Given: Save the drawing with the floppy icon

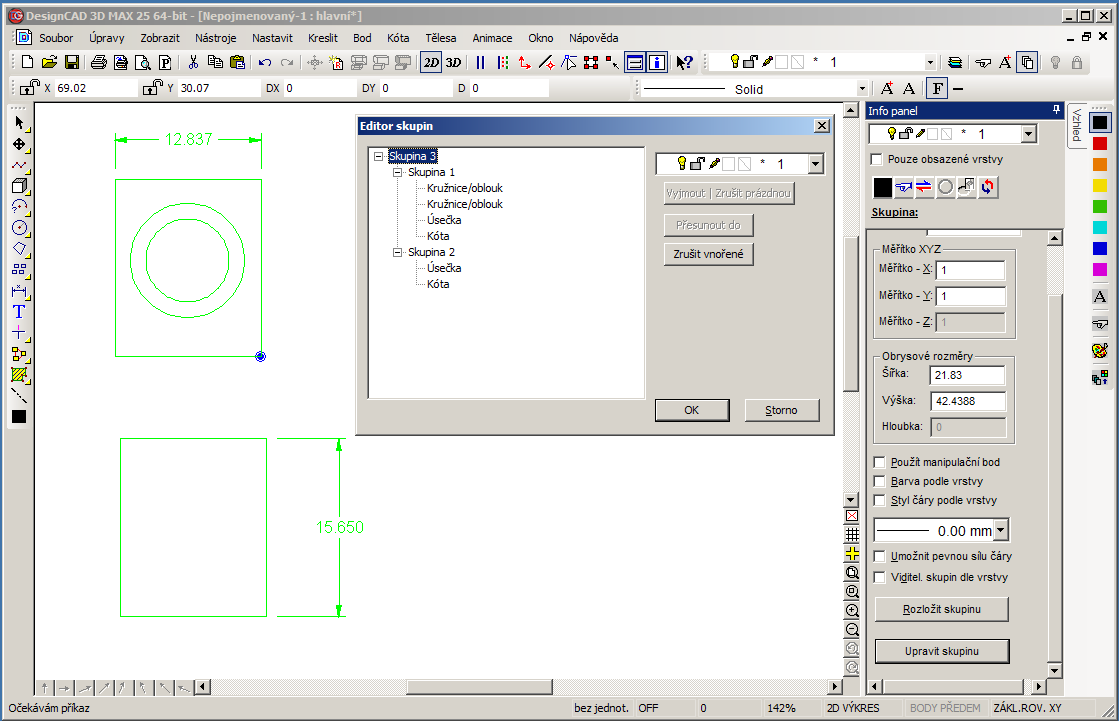Looking at the screenshot, I should (71, 63).
